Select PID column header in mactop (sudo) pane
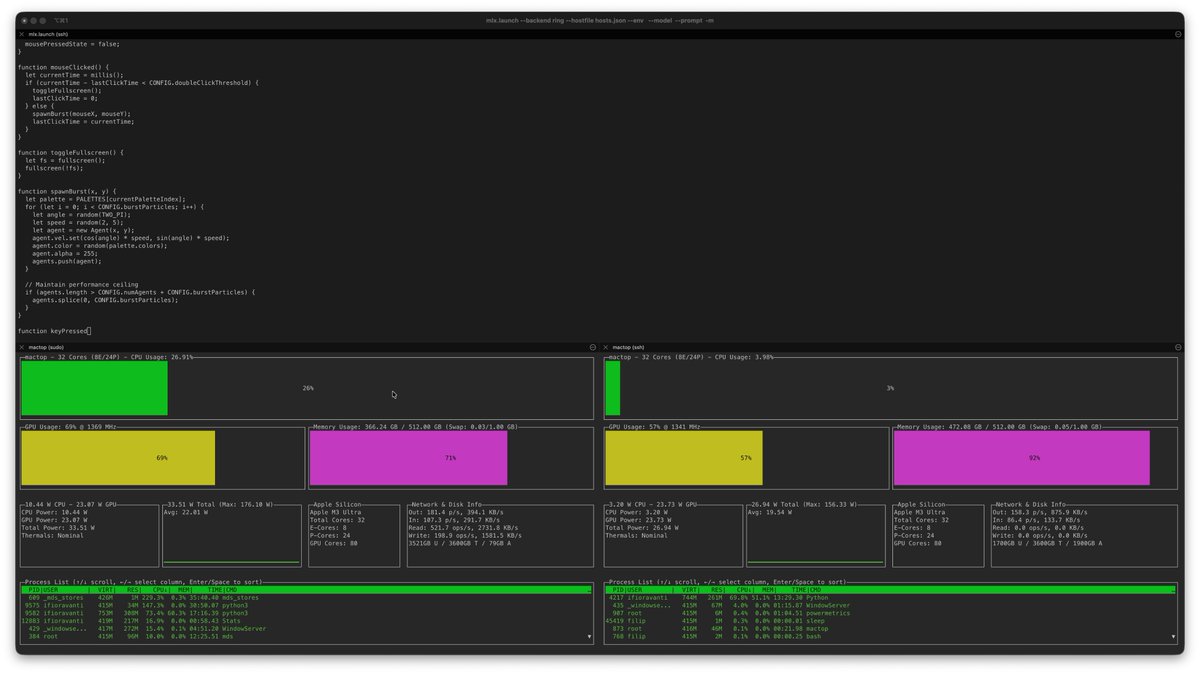This screenshot has width=1200, height=674. click(33, 590)
